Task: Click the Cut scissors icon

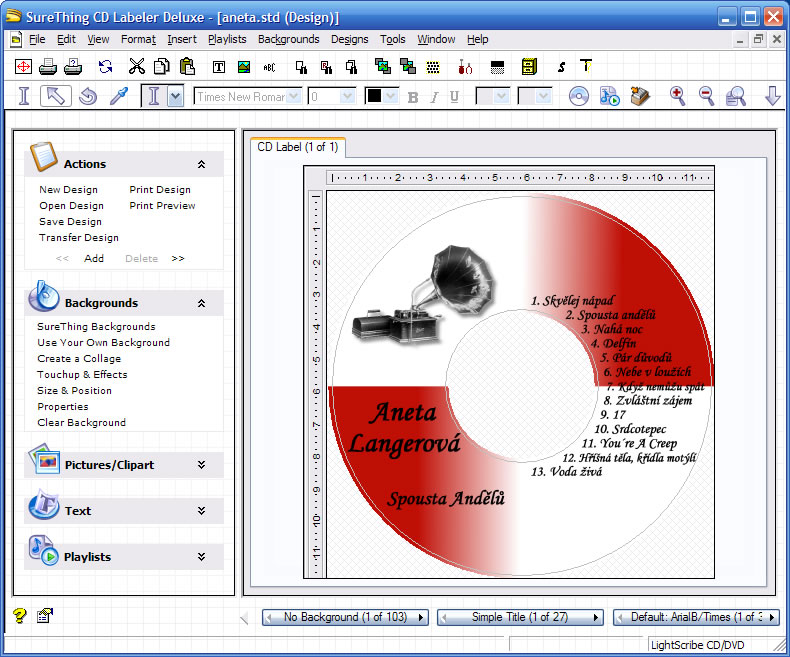Action: 137,67
